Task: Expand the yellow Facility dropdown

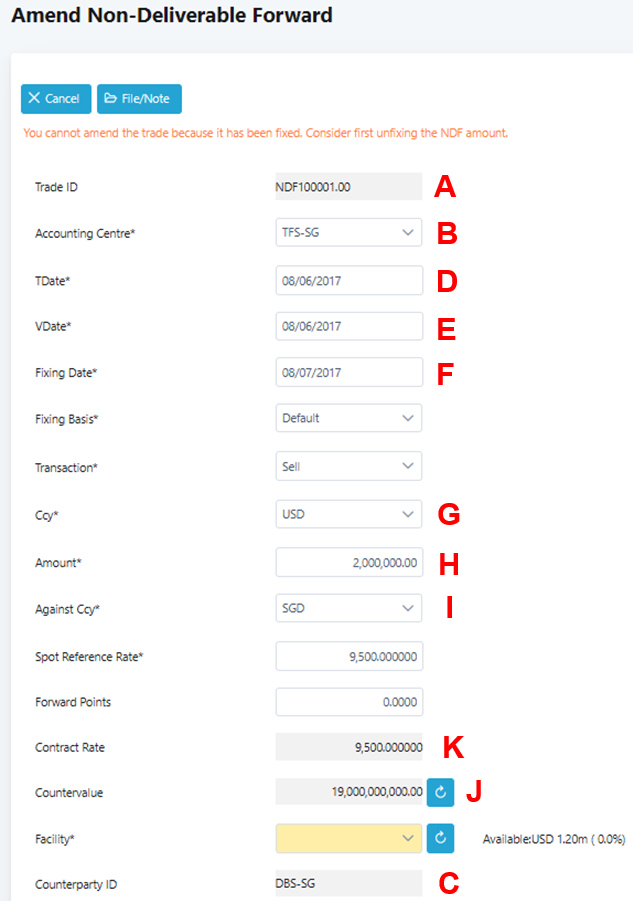Action: pos(348,838)
